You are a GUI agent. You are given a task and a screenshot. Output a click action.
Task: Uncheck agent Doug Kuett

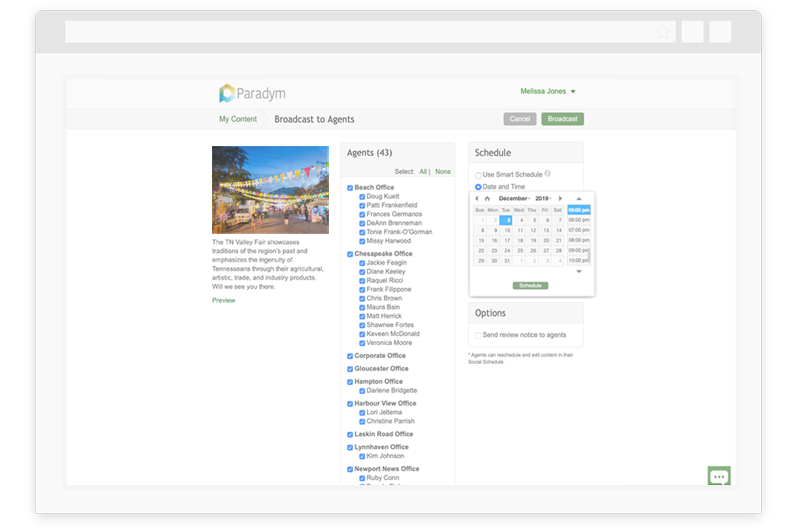[362, 197]
